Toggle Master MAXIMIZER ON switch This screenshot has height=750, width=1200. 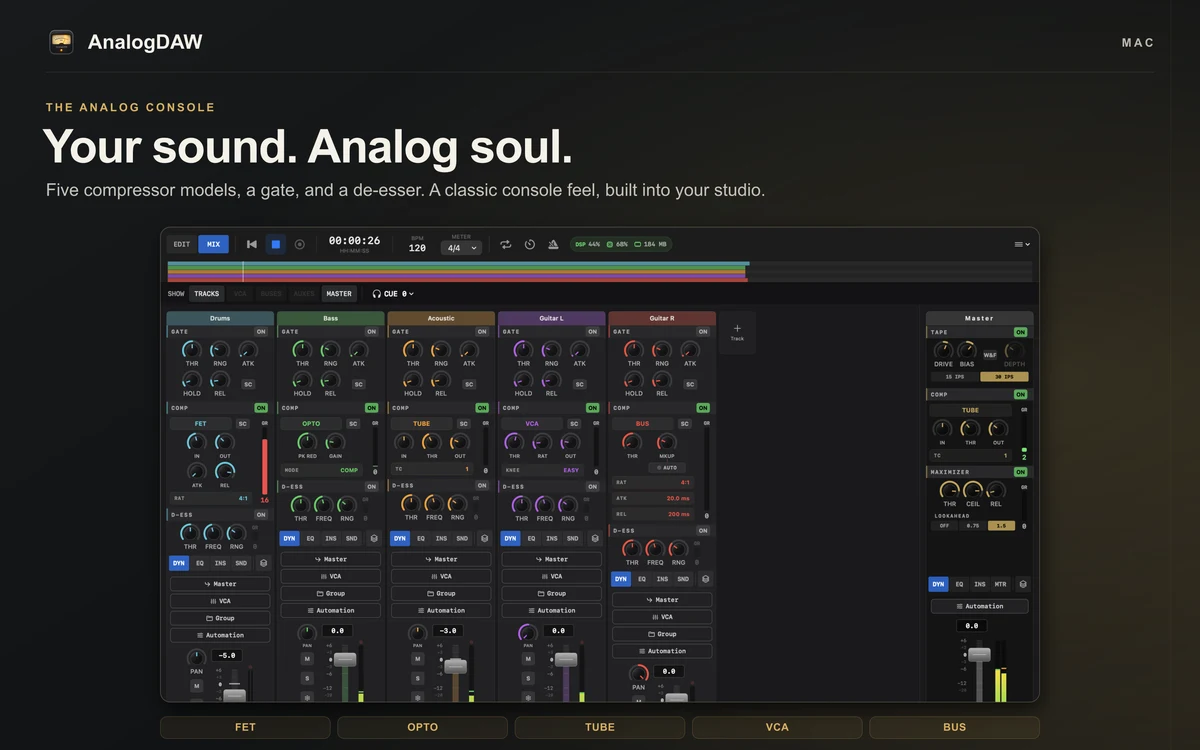1021,472
